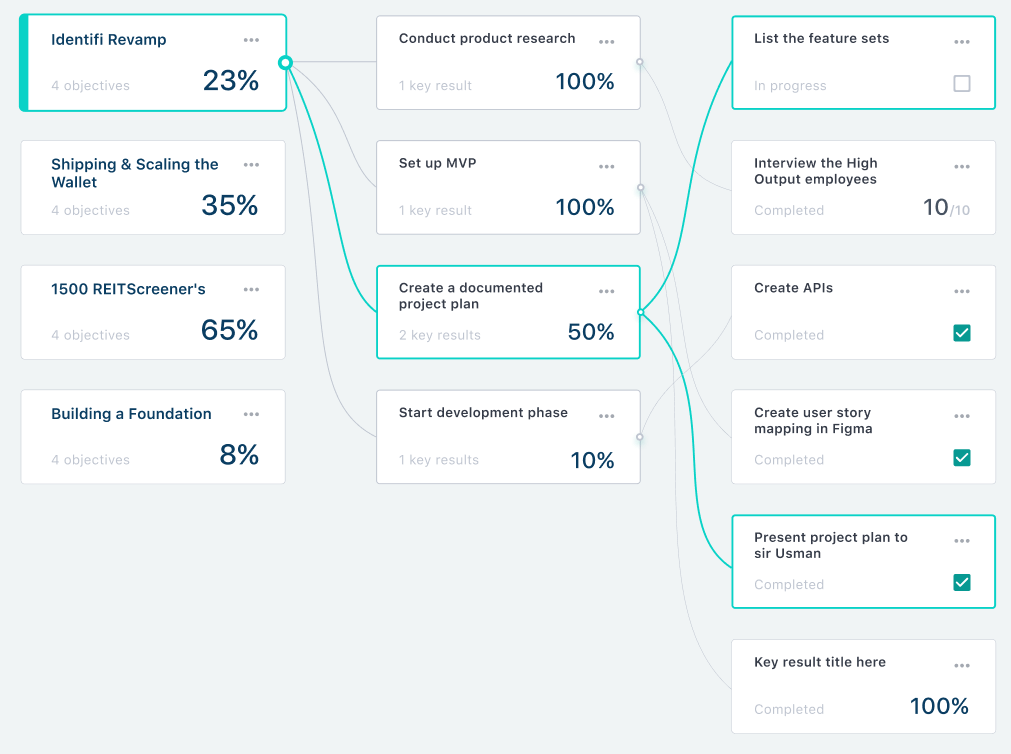Open the menu for 1500 REITScreener's
This screenshot has width=1011, height=754.
[251, 289]
